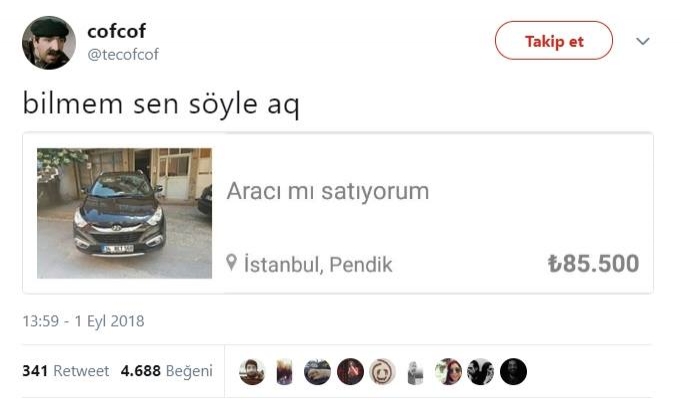
Task: Open the Aracı mı satıyorum listing title
Action: 328,191
